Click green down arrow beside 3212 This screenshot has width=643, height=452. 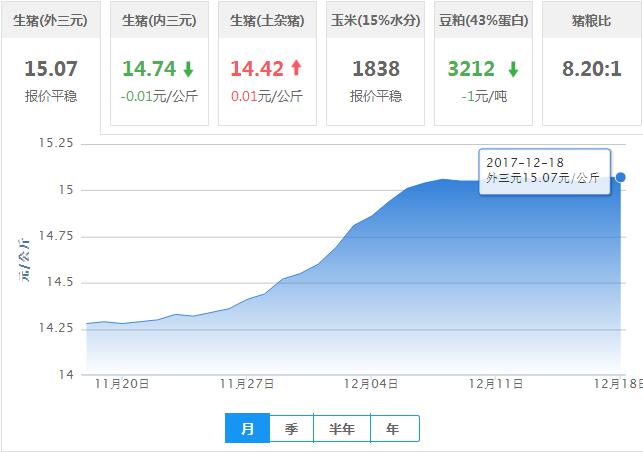pos(513,69)
